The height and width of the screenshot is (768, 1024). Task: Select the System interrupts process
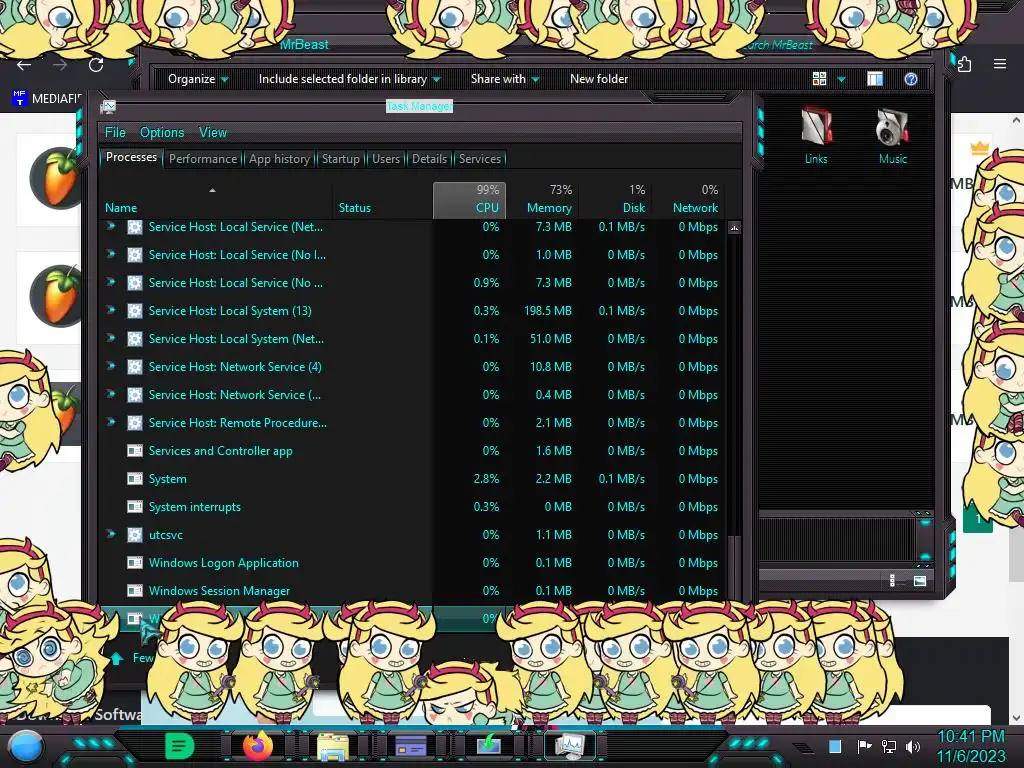point(413,507)
